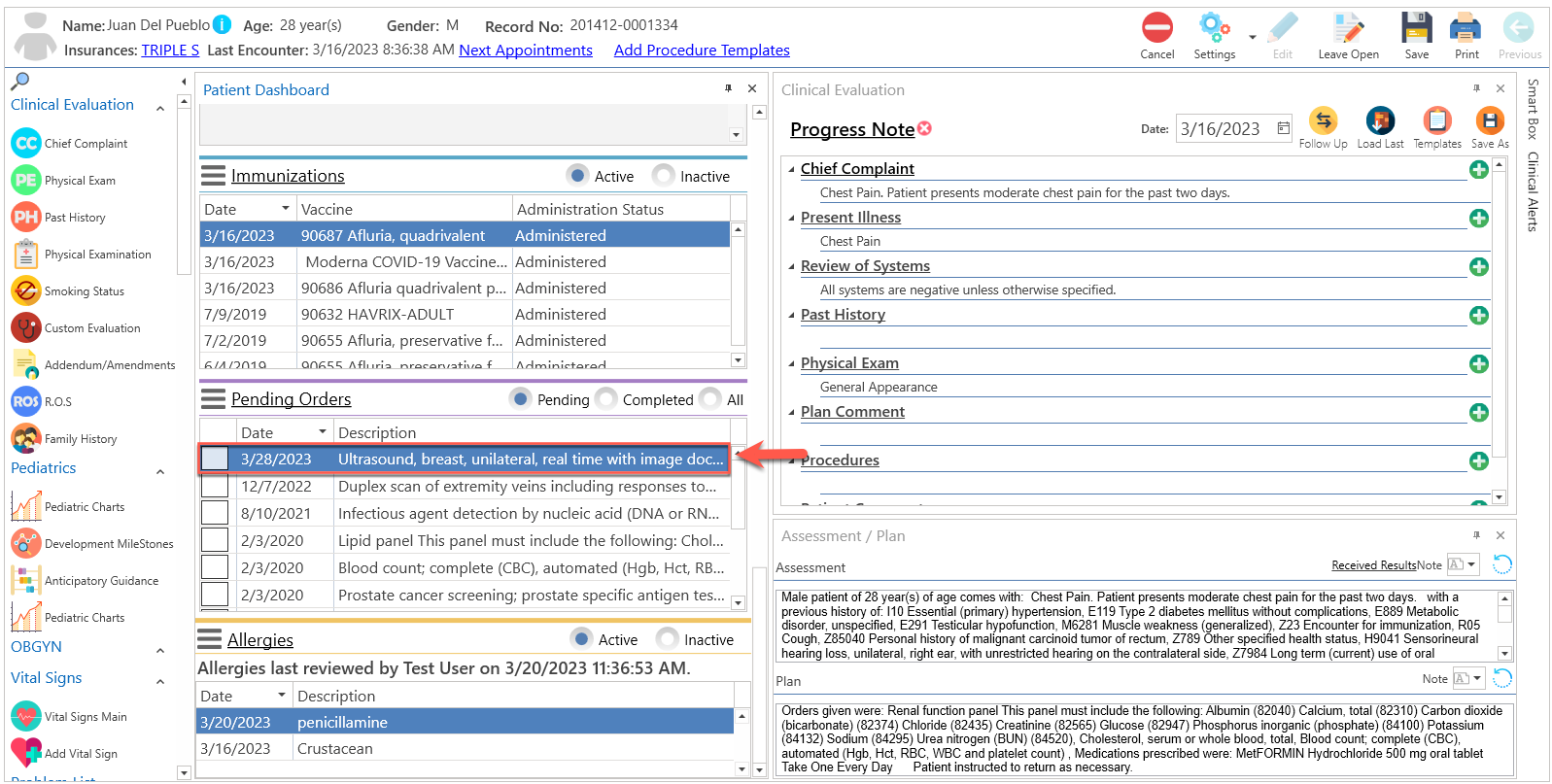Open the Smart Box side tab

1533,109
